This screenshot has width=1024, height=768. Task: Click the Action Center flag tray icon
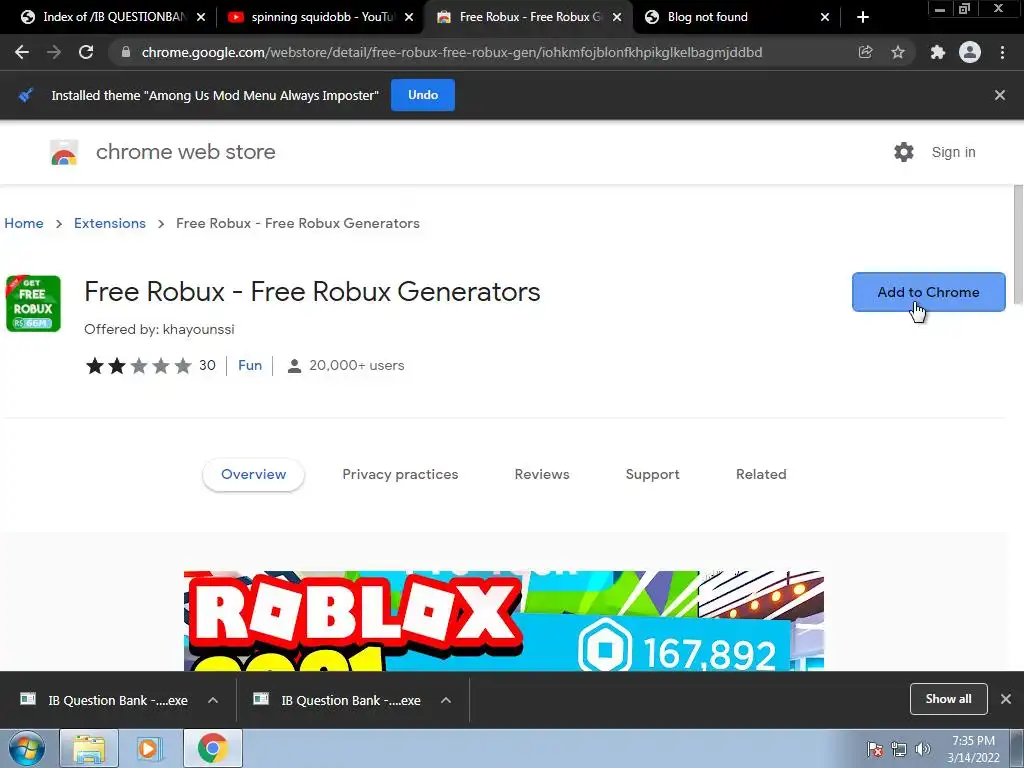[875, 749]
